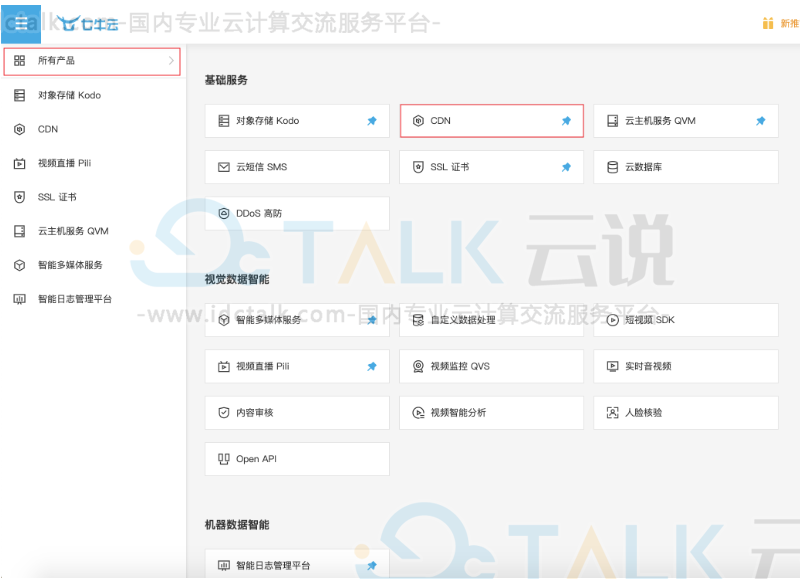Viewport: 800px width, 579px height.
Task: Toggle pin on 视频直播 Pili card
Action: pyautogui.click(x=372, y=366)
